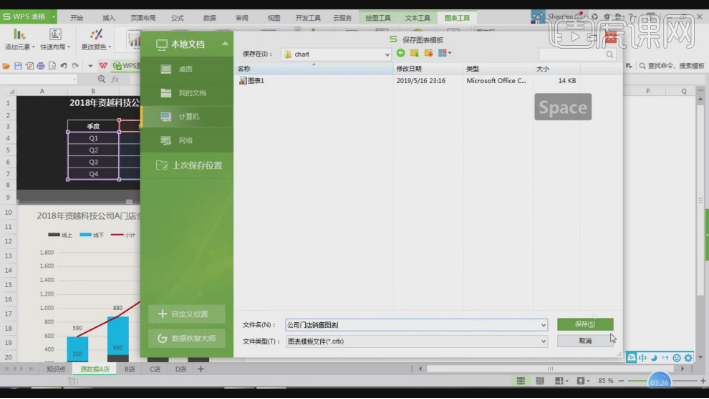Click the create new folder icon
Screen dimensions: 709x399
click(428, 53)
